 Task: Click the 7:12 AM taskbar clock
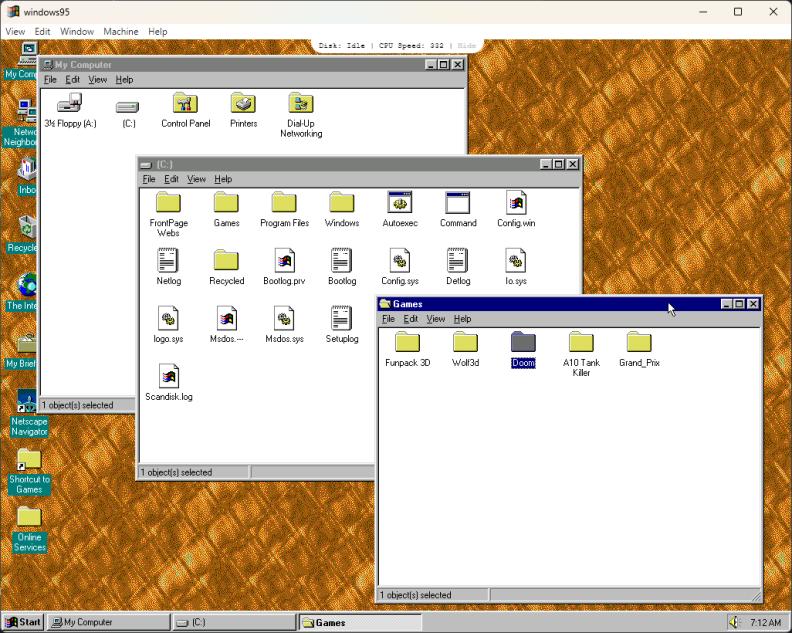(x=765, y=622)
